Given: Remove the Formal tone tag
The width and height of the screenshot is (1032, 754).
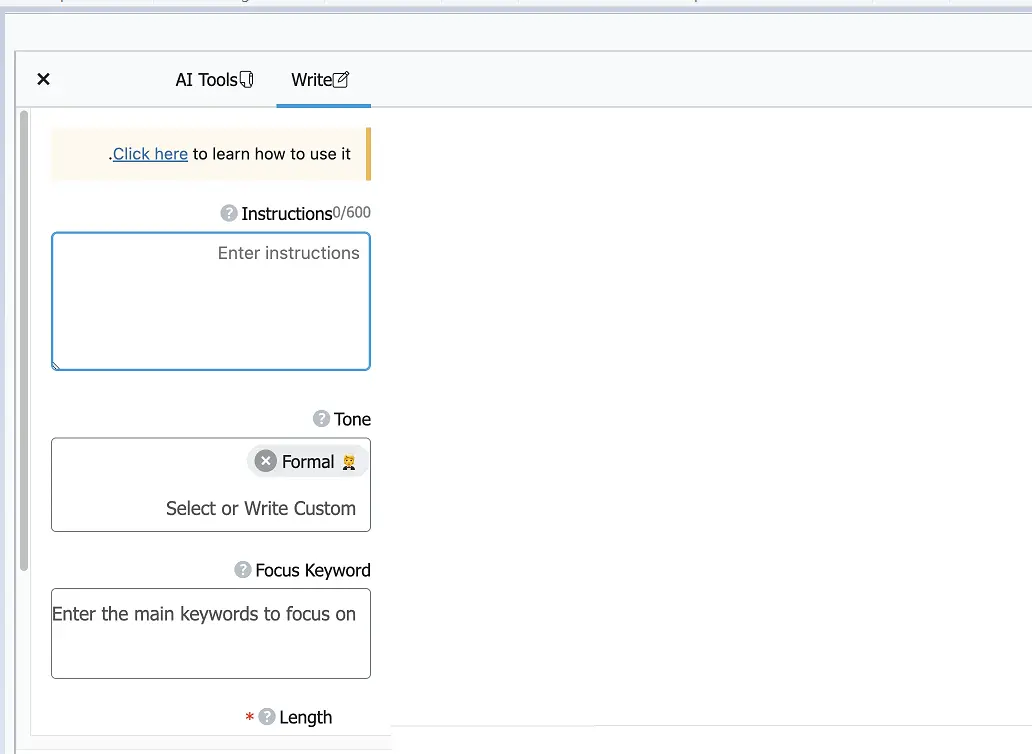Looking at the screenshot, I should pos(265,461).
